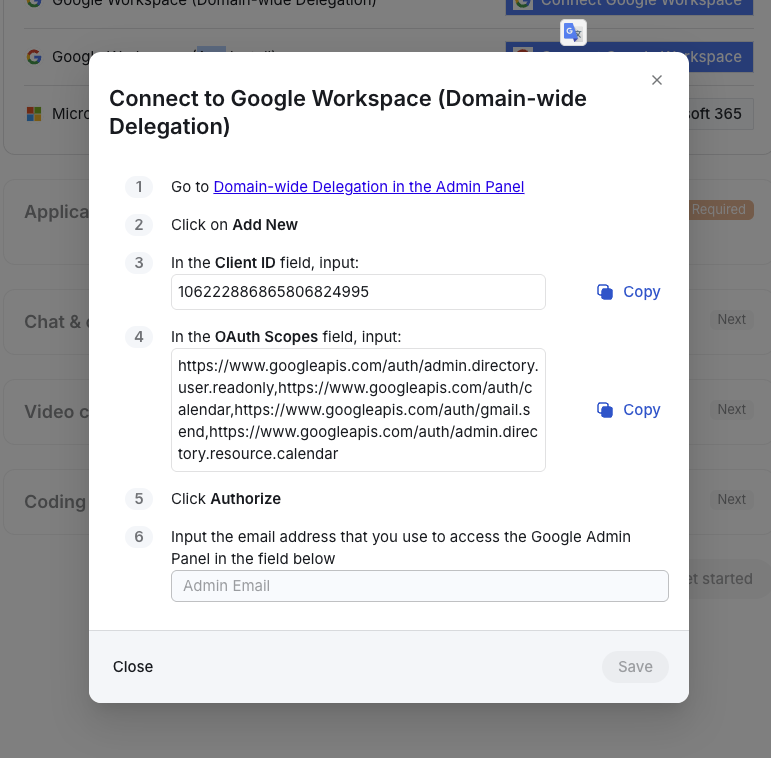
Task: Click the Next badge on Coding row
Action: (x=731, y=499)
